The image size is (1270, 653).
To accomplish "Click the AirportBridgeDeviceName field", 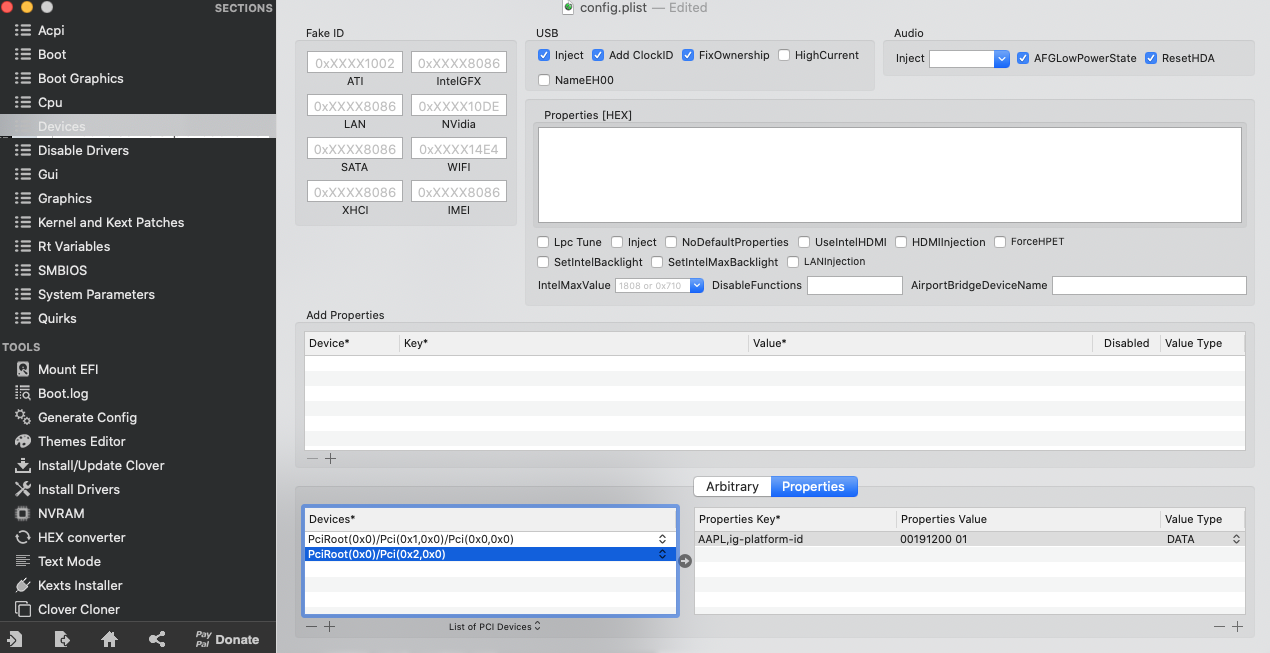I will [x=1149, y=286].
